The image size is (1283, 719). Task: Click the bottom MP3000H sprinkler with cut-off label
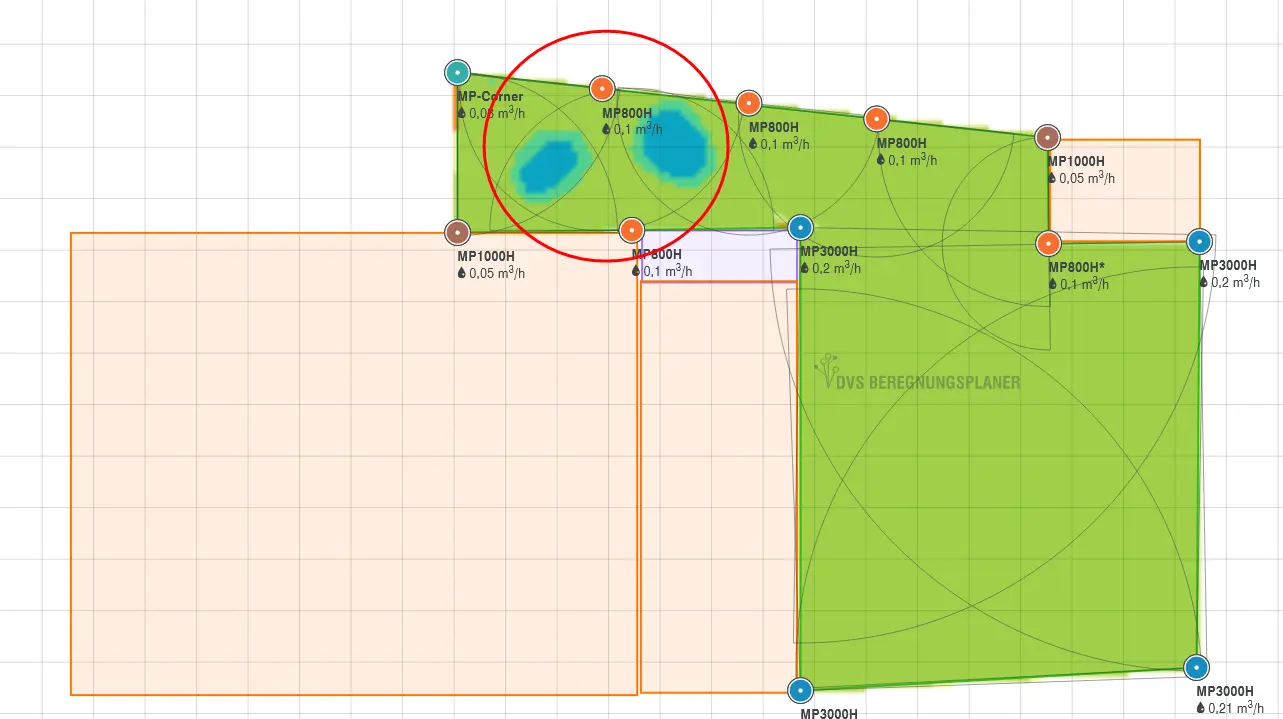[800, 690]
